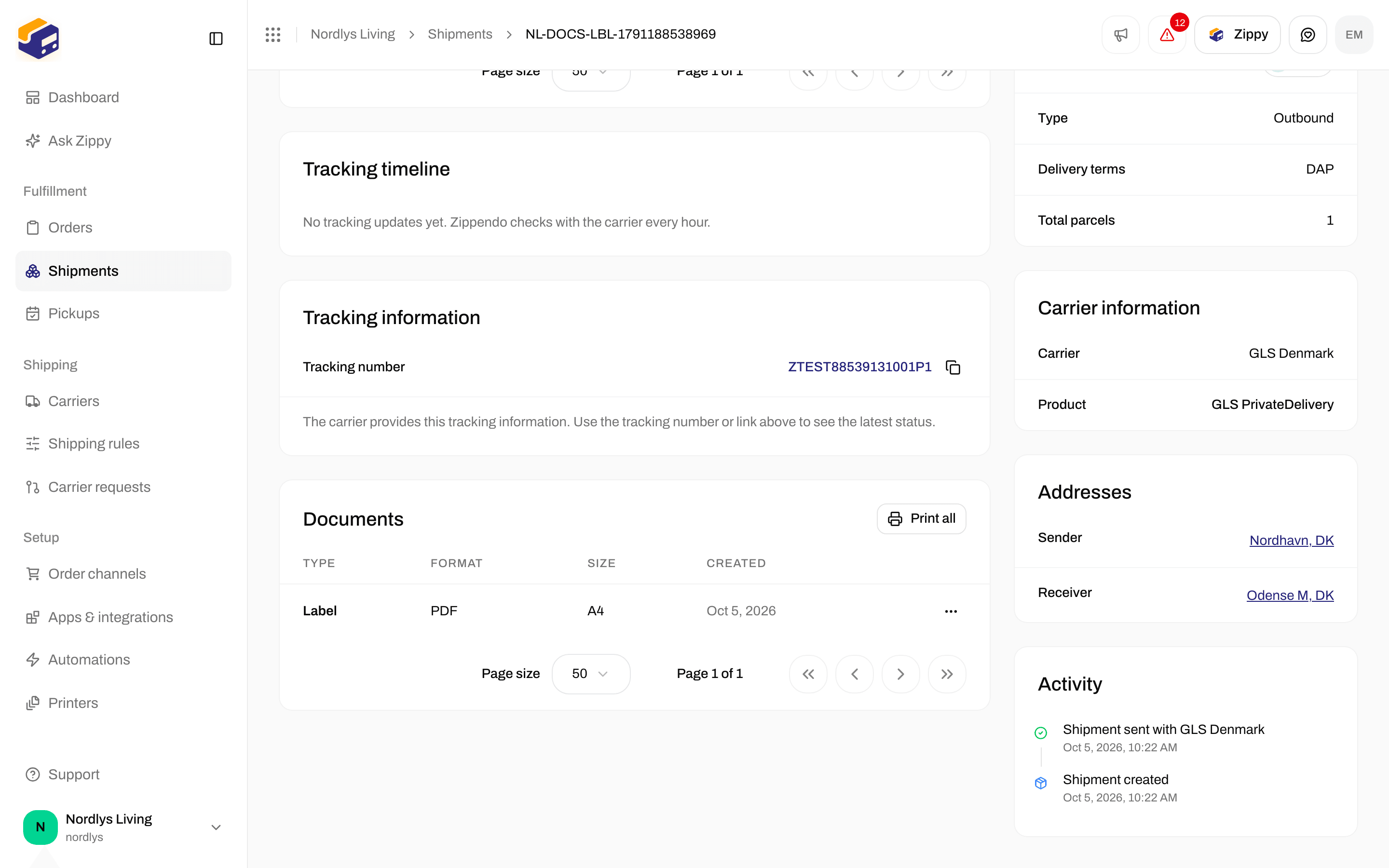
Task: Go to Documents first page
Action: pos(808,674)
